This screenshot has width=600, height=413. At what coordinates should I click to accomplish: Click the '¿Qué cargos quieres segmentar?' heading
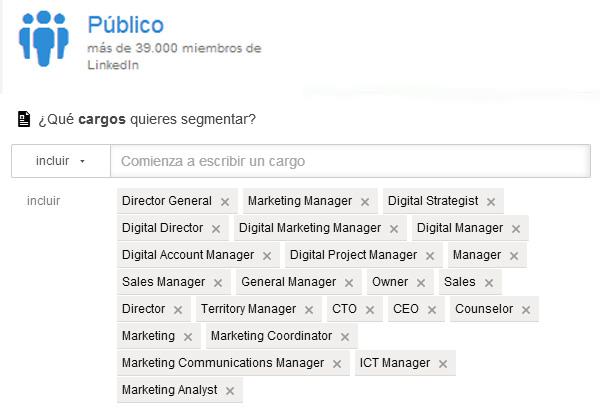click(147, 119)
